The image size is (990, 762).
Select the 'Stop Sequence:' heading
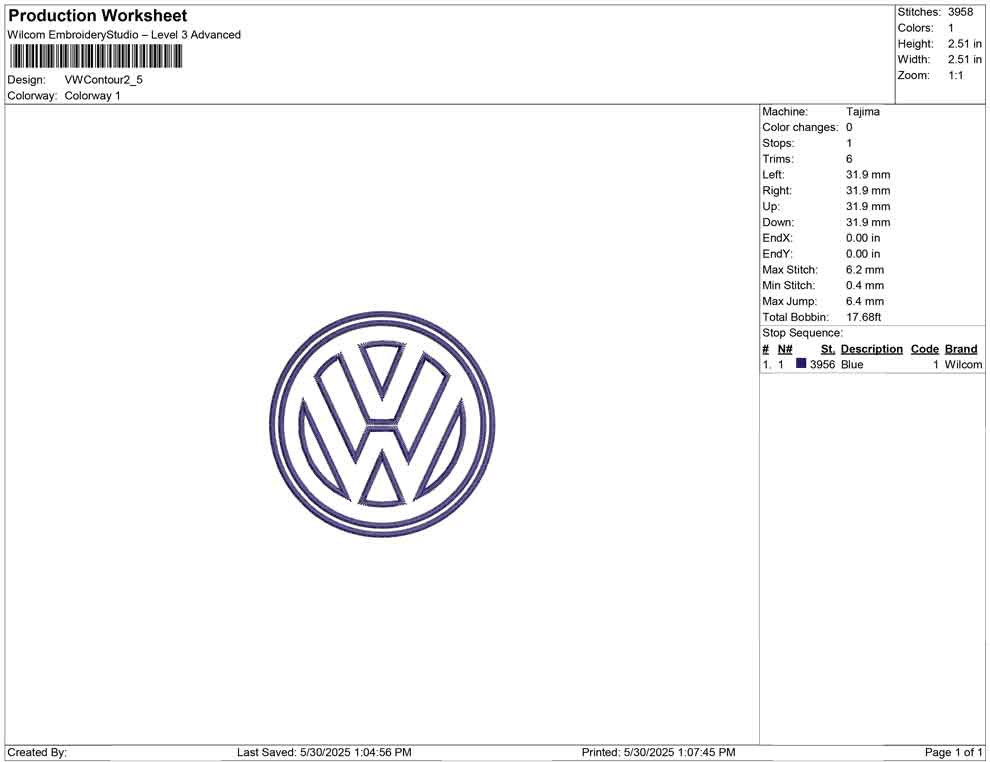802,333
